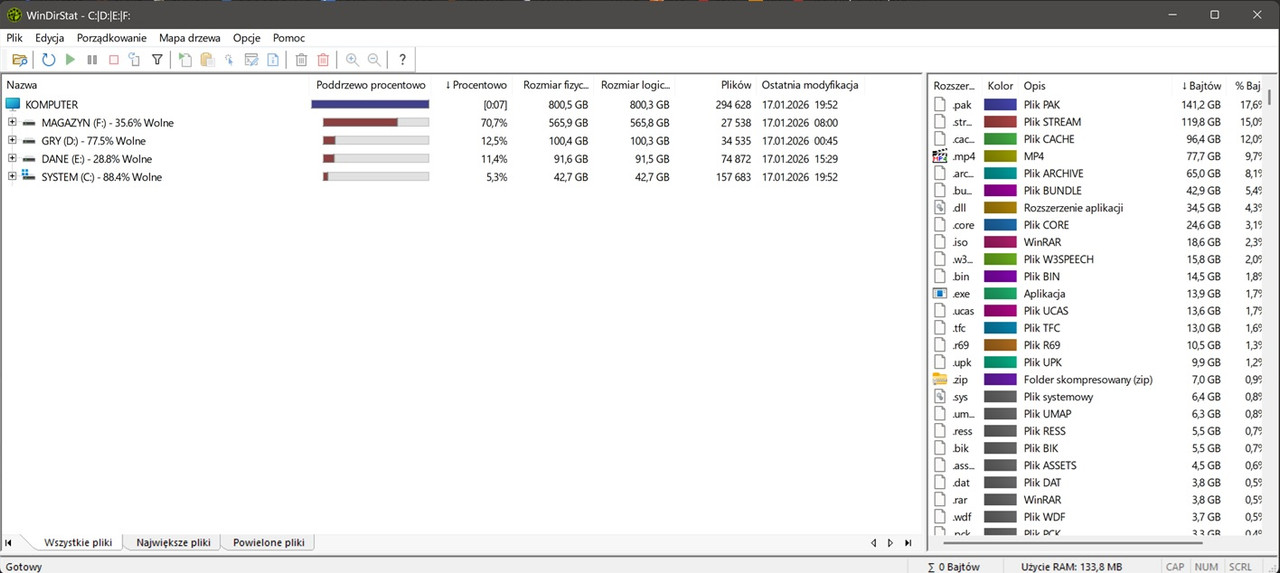Open the Pomoc menu
1280x573 pixels.
click(x=289, y=37)
